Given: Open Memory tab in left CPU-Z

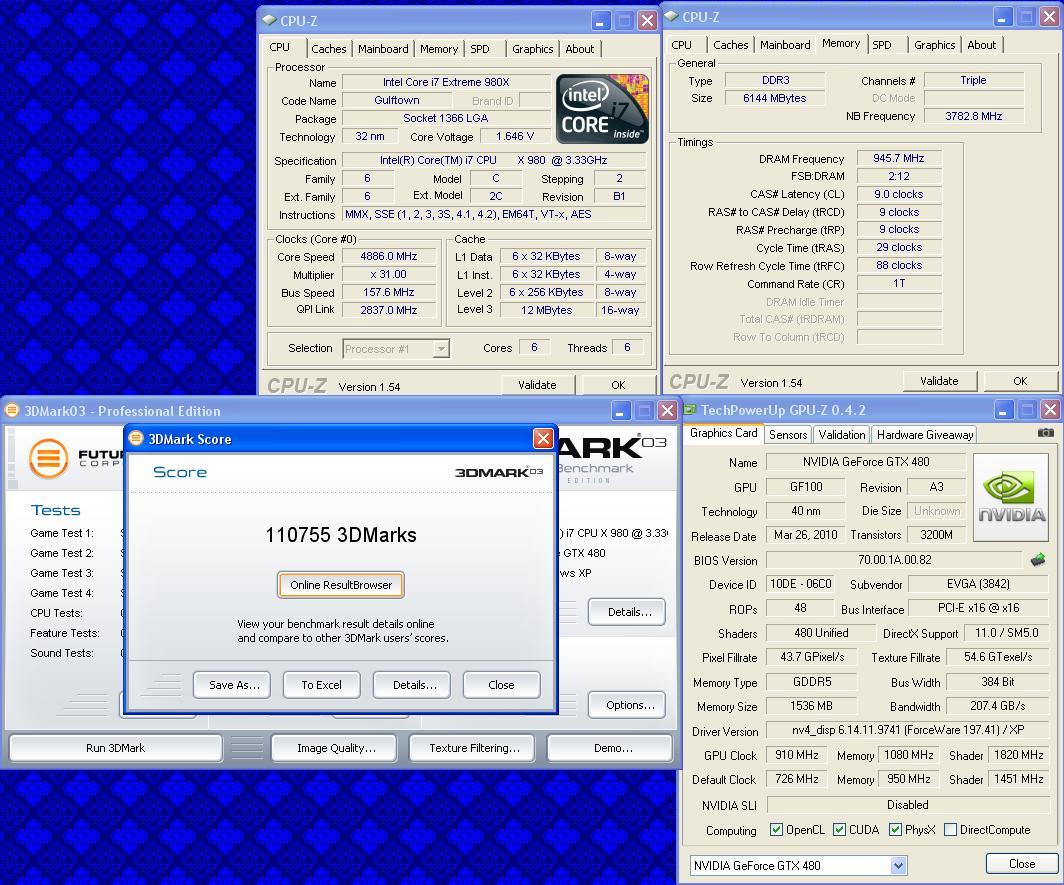Looking at the screenshot, I should pyautogui.click(x=438, y=49).
